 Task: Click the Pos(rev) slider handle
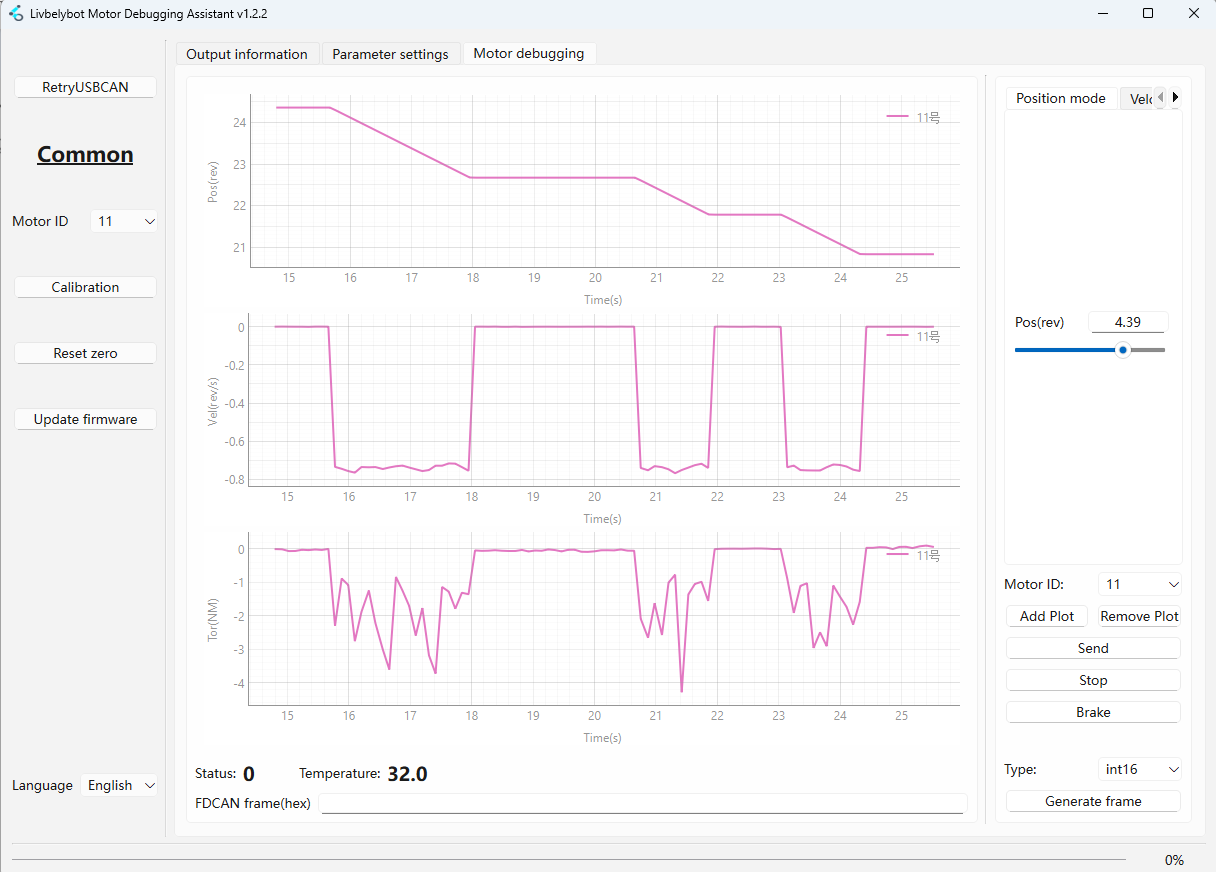[1123, 350]
